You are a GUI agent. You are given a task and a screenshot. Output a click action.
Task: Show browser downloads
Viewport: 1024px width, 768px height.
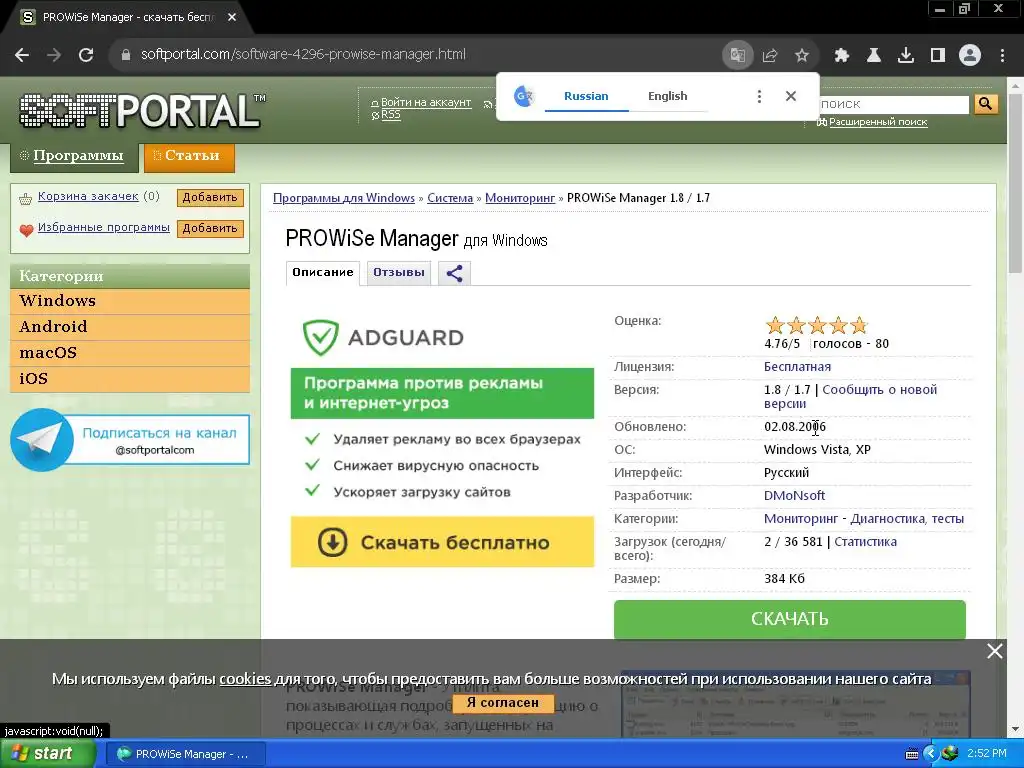click(x=906, y=56)
